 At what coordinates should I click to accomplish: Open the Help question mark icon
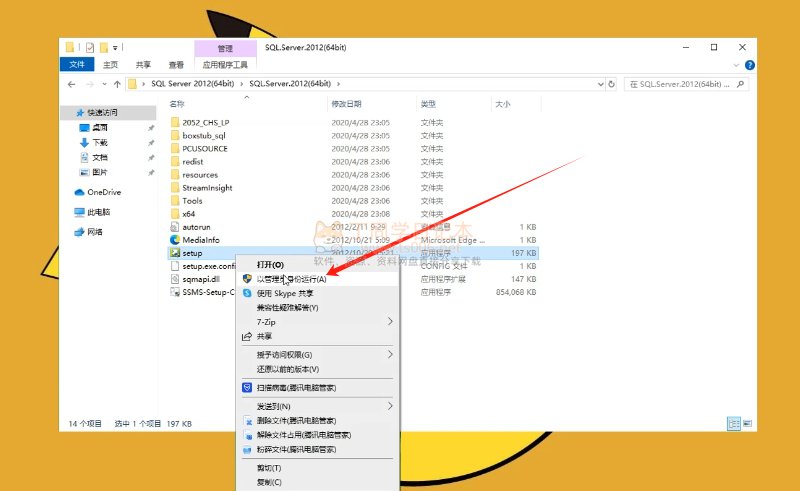(749, 65)
